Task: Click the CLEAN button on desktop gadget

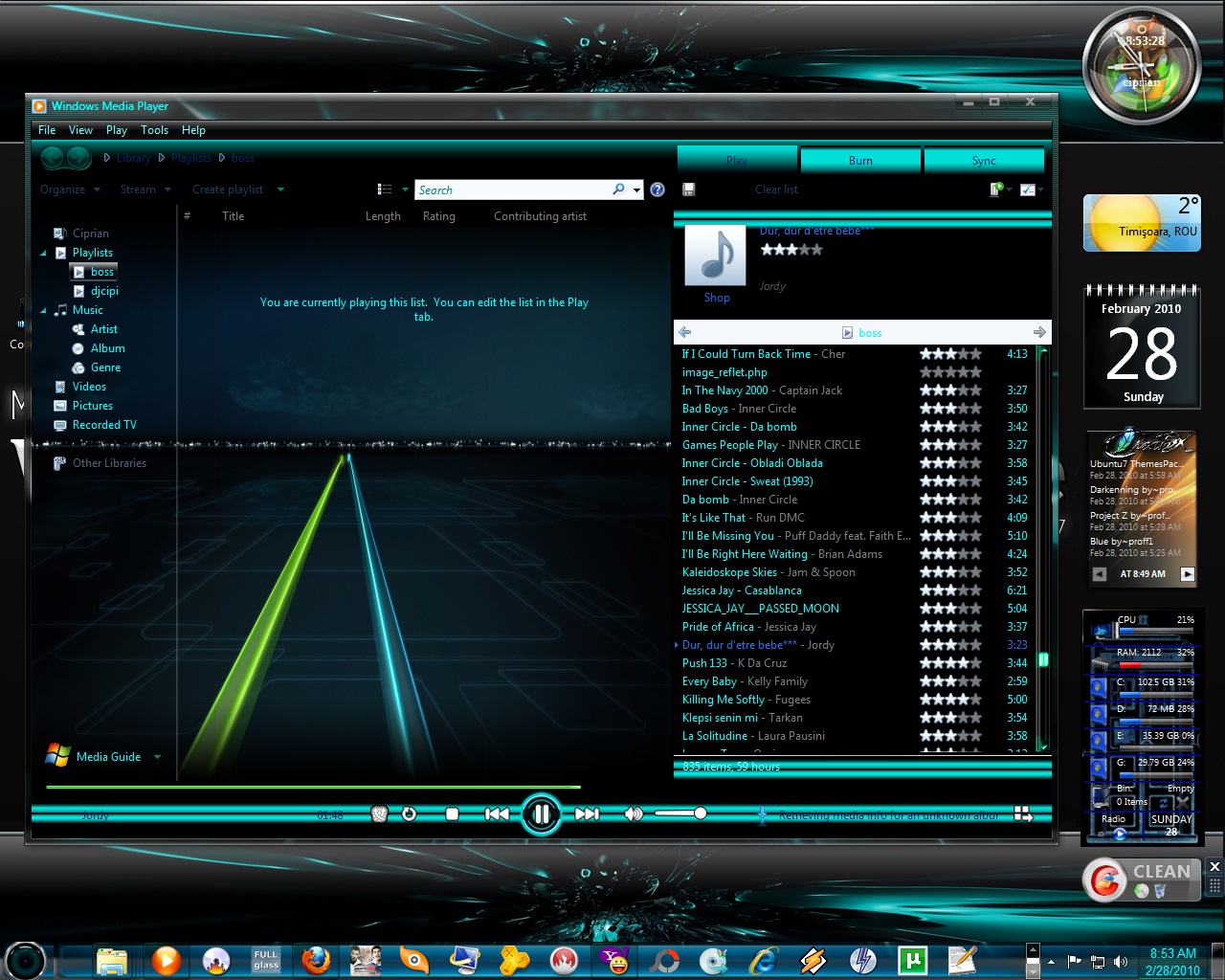Action: pyautogui.click(x=1162, y=871)
